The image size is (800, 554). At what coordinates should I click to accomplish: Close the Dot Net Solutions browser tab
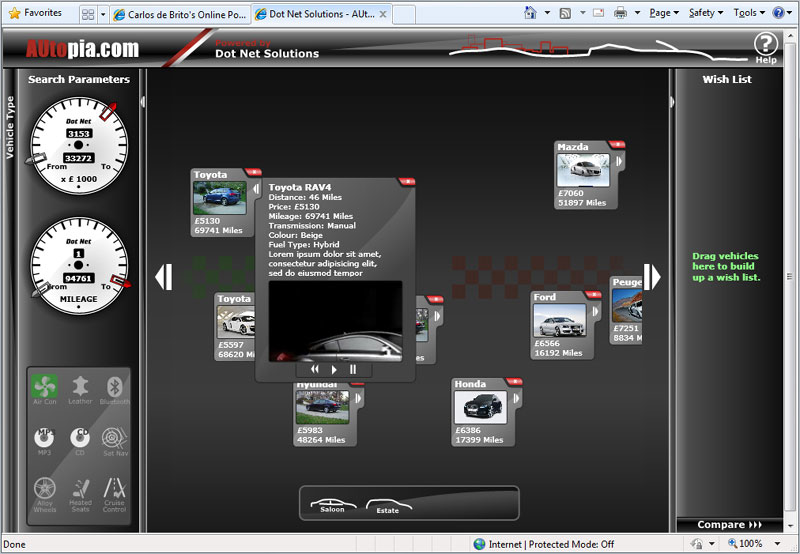point(383,14)
